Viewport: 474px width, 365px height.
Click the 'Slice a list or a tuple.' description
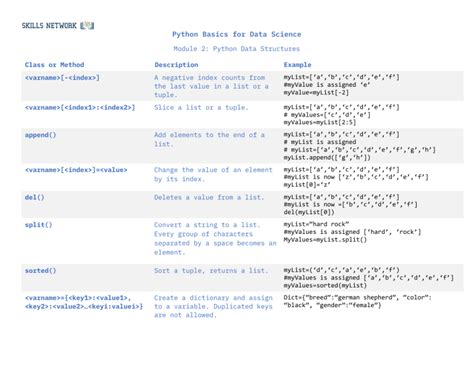point(201,108)
